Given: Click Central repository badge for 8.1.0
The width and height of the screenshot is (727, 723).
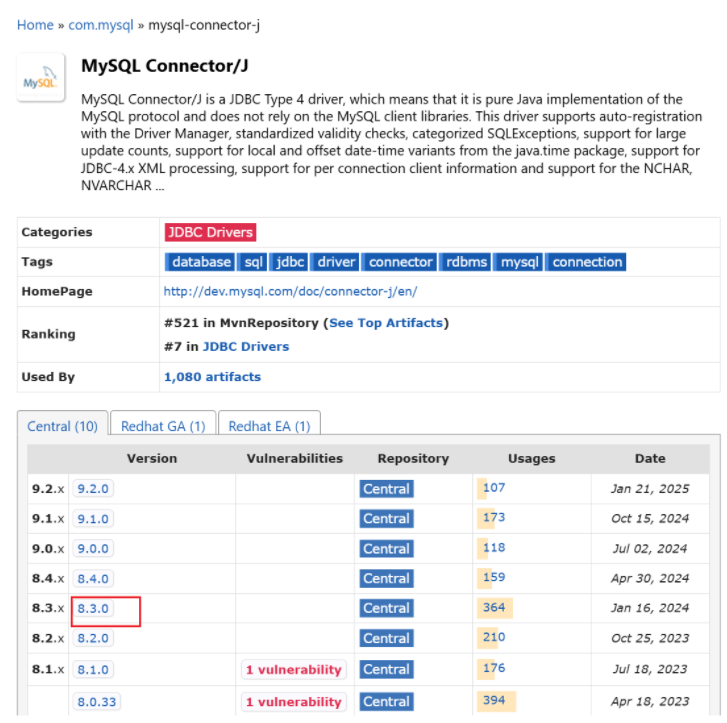Looking at the screenshot, I should [386, 669].
